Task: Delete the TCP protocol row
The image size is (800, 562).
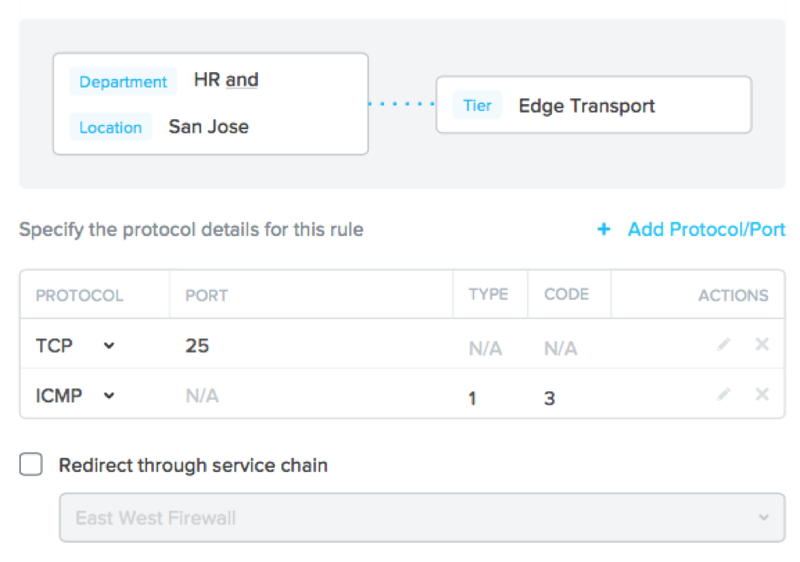Action: 762,344
